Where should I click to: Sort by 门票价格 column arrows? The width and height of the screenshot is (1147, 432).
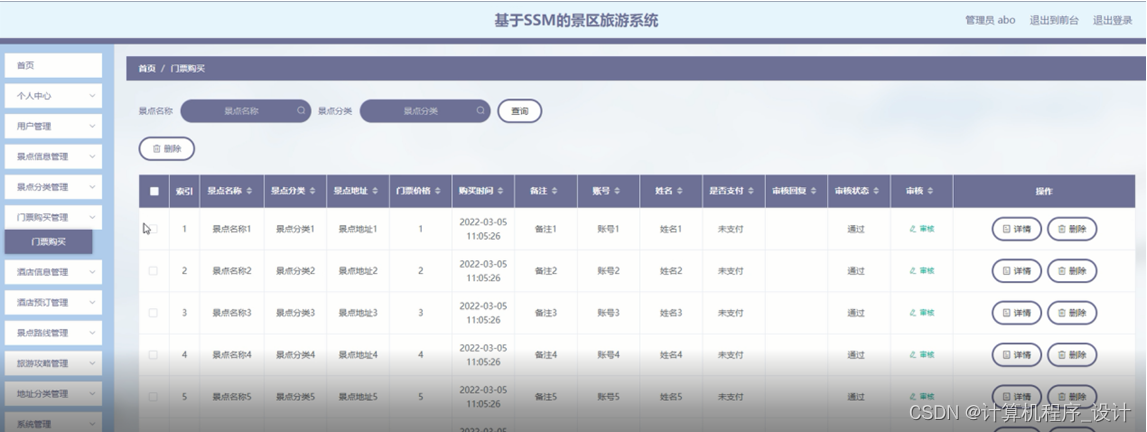point(437,192)
